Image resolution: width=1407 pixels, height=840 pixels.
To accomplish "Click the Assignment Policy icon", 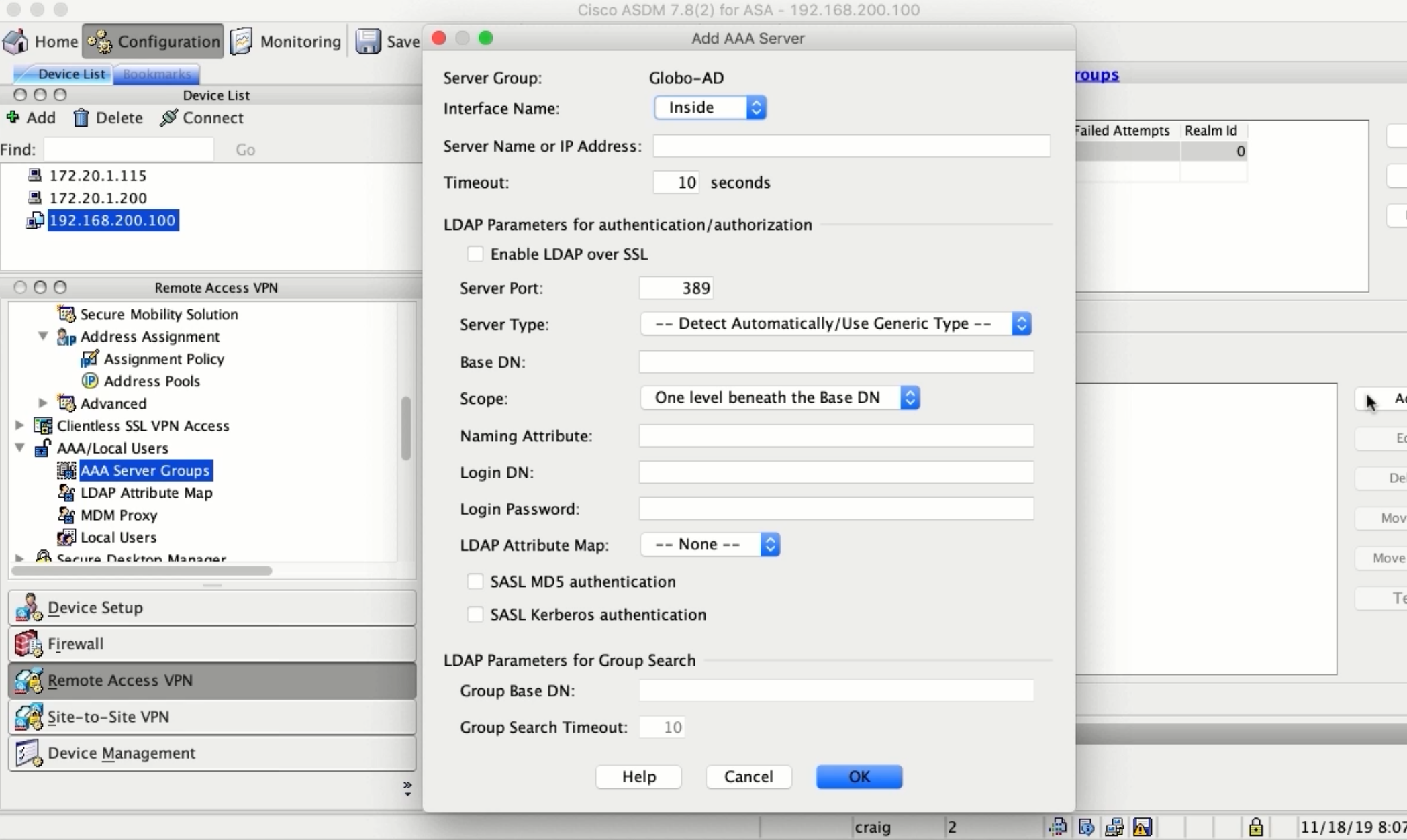I will coord(89,359).
